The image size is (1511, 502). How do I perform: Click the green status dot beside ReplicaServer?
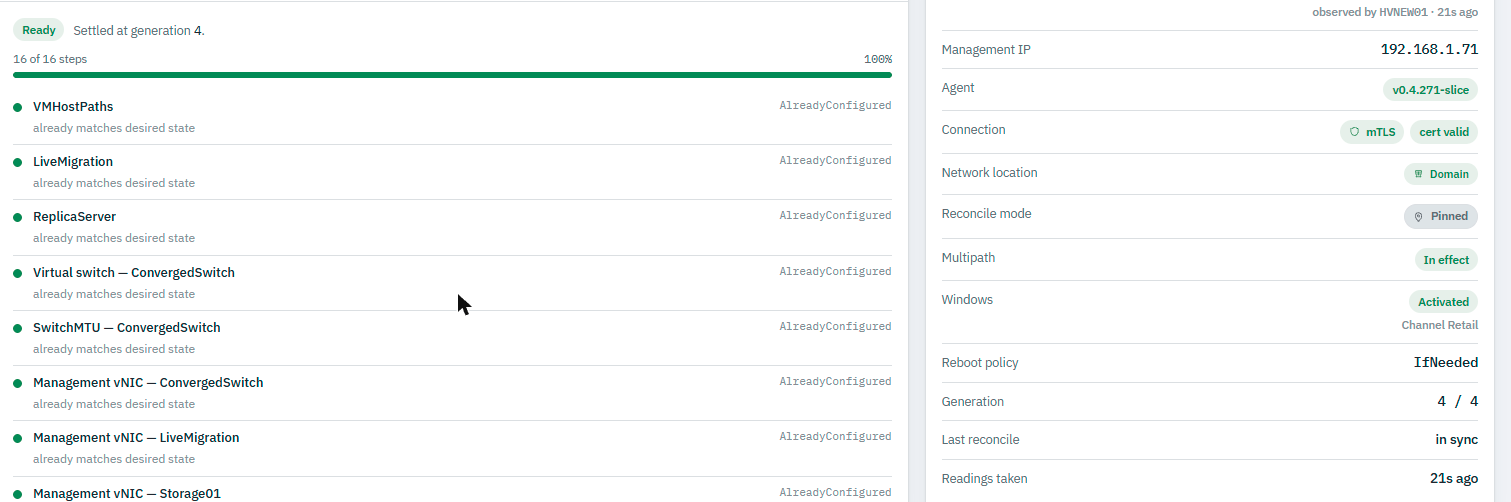[x=18, y=217]
